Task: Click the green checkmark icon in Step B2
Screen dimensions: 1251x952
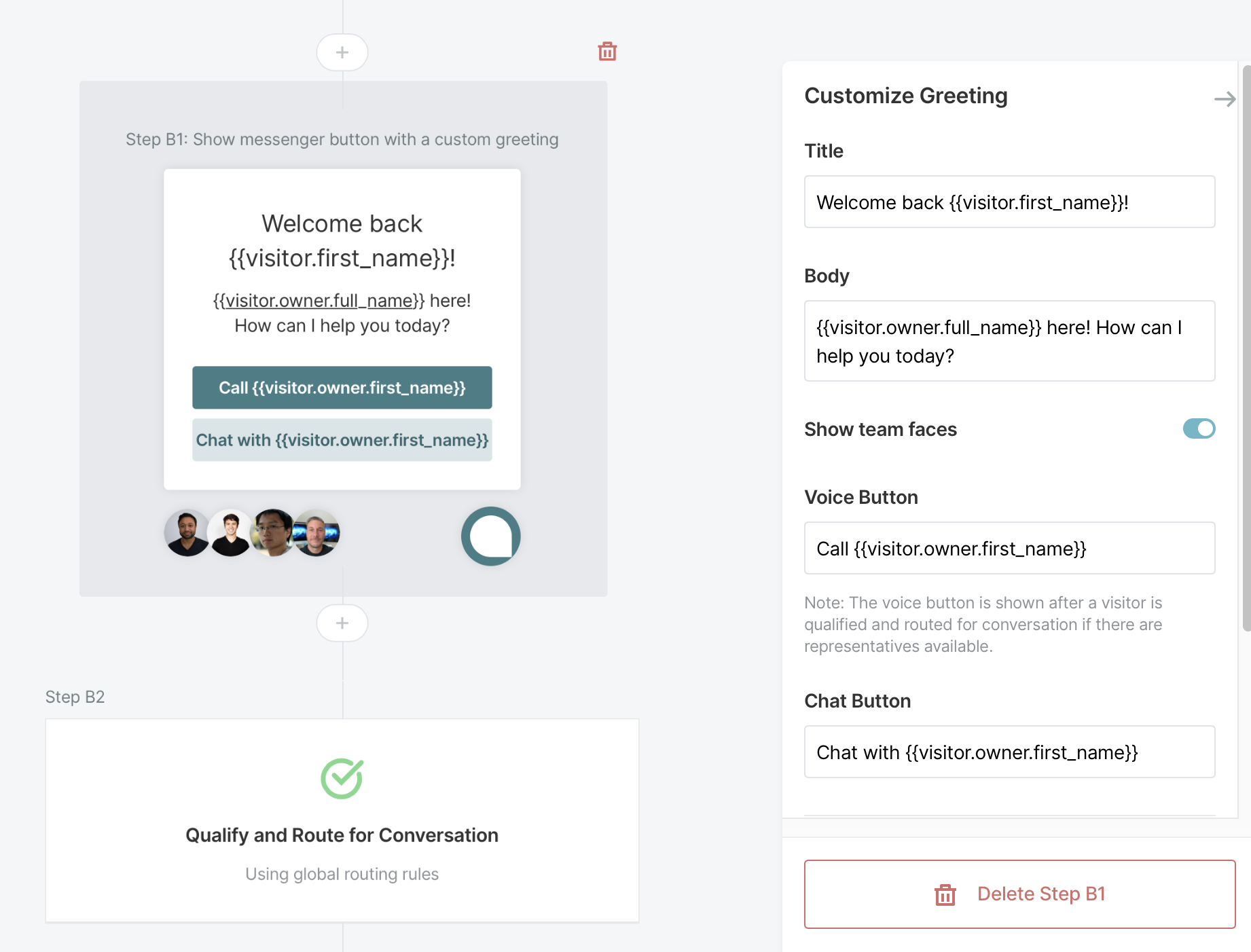Action: 342,778
